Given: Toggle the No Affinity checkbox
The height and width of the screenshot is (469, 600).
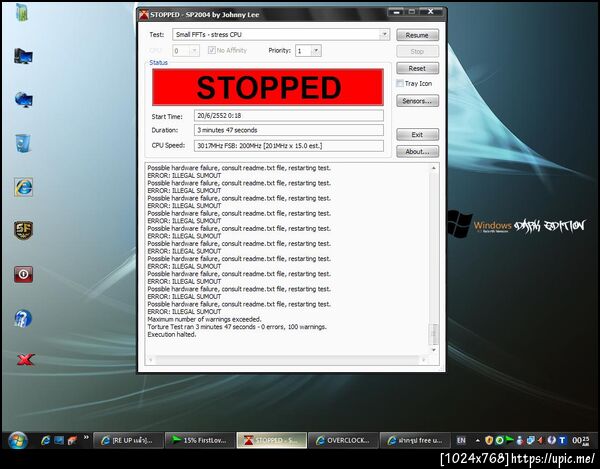Looking at the screenshot, I should click(212, 50).
